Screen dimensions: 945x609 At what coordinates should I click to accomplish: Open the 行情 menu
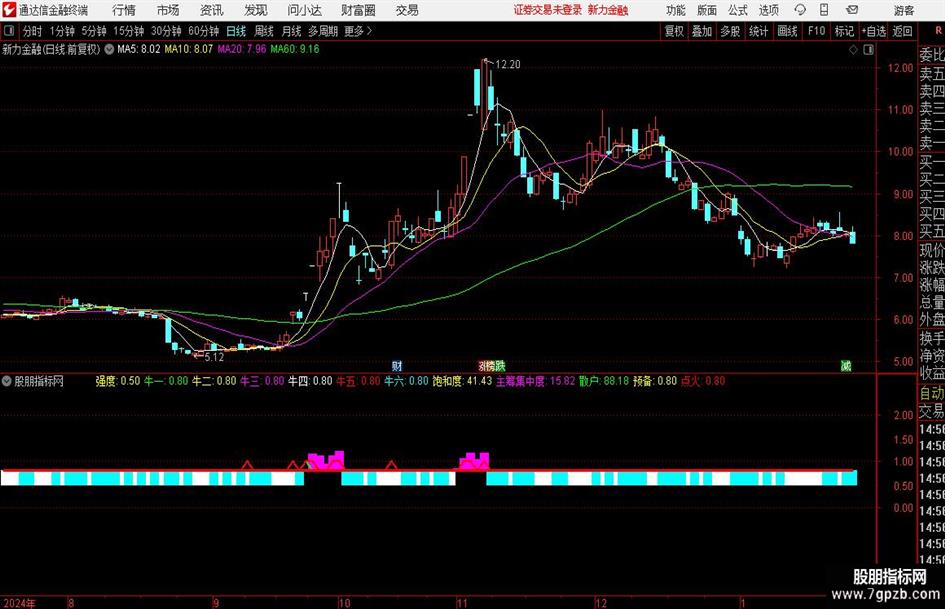[x=124, y=10]
